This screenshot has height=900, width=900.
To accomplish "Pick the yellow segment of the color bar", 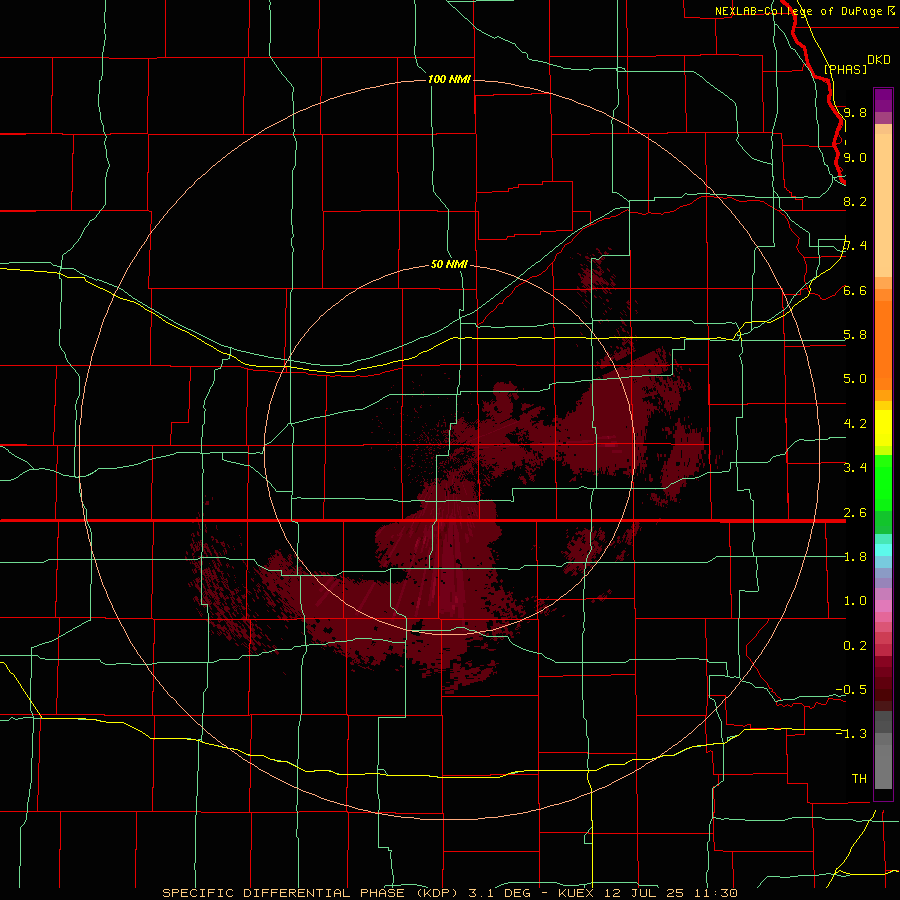I will [883, 428].
